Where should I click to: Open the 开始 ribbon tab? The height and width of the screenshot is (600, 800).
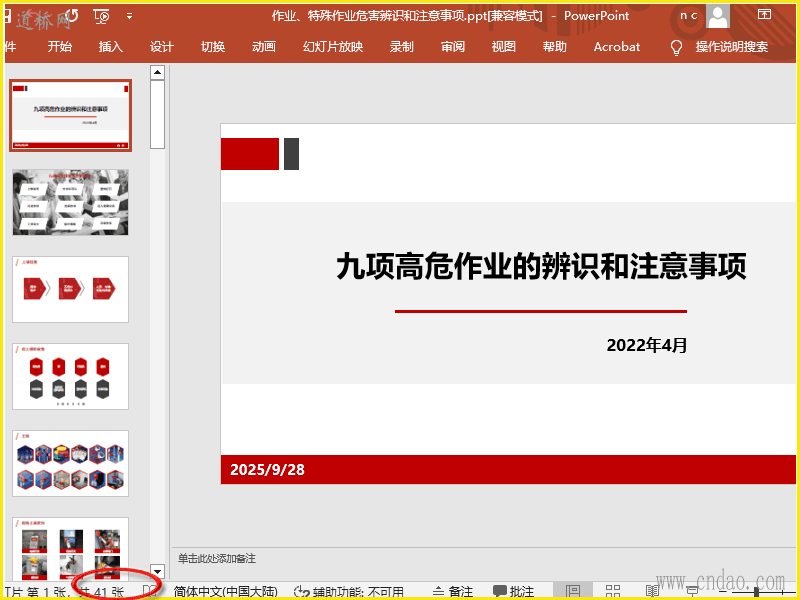pyautogui.click(x=60, y=47)
